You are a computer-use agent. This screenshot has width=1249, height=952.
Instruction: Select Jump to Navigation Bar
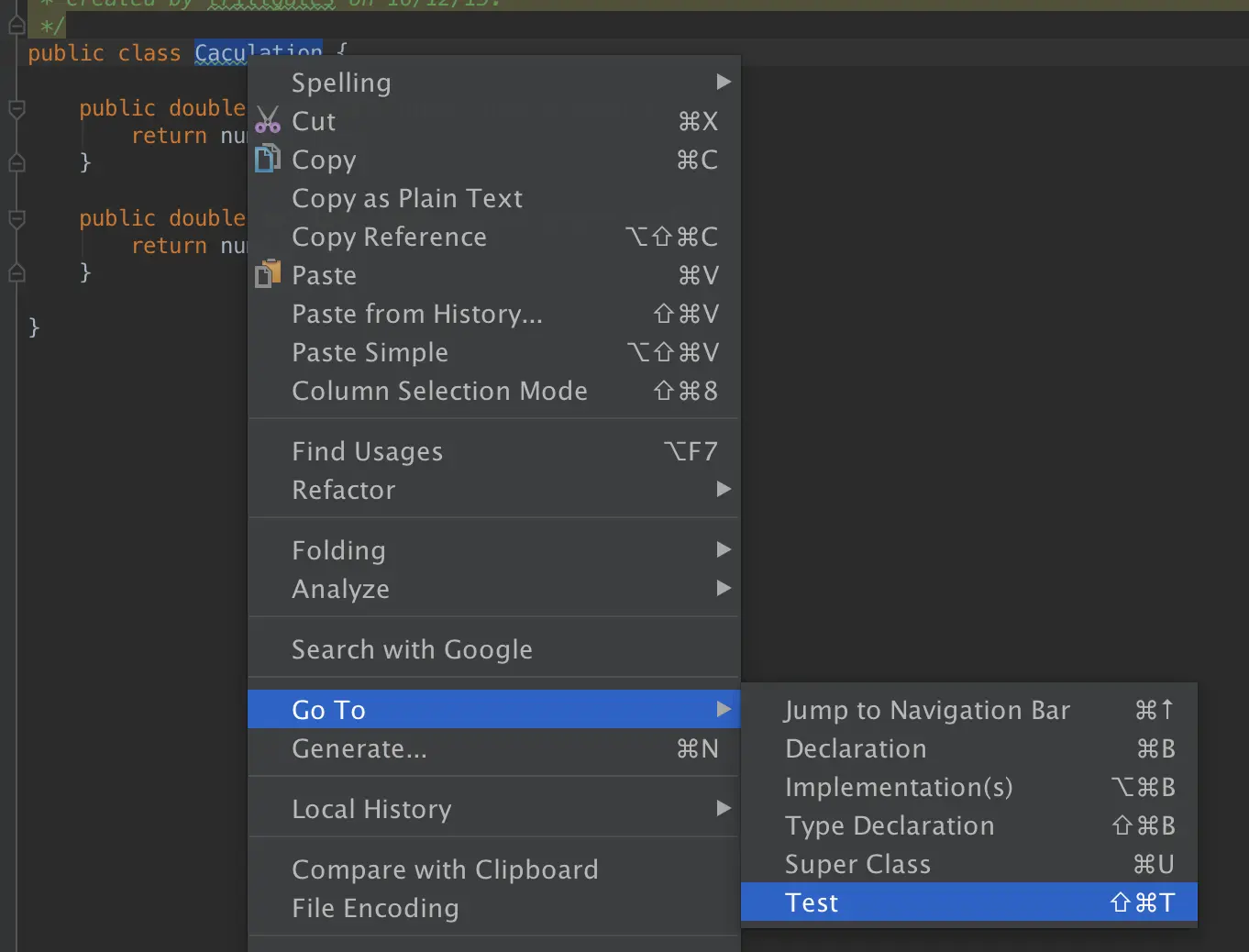[969, 710]
